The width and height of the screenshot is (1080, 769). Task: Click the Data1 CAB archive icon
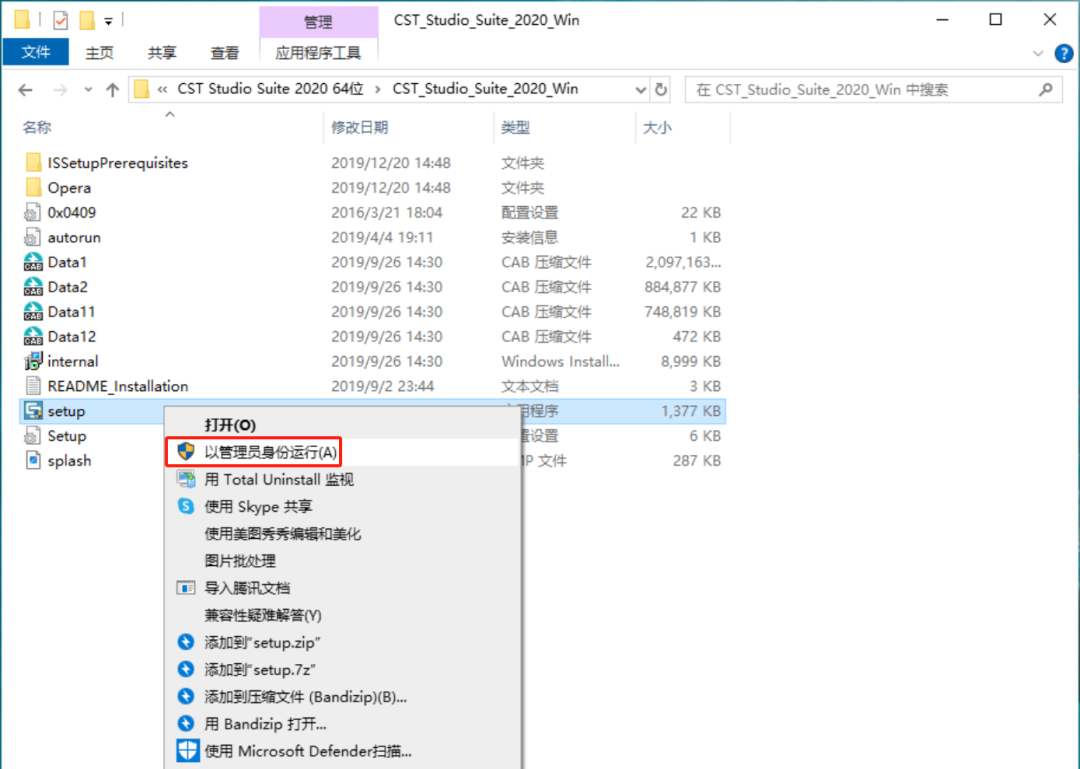[x=33, y=262]
